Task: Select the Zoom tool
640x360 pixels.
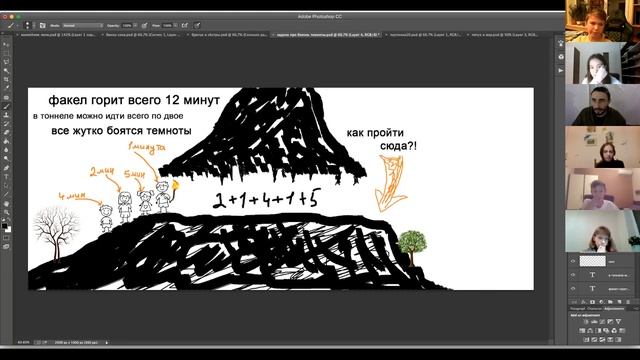Action: click(x=6, y=212)
